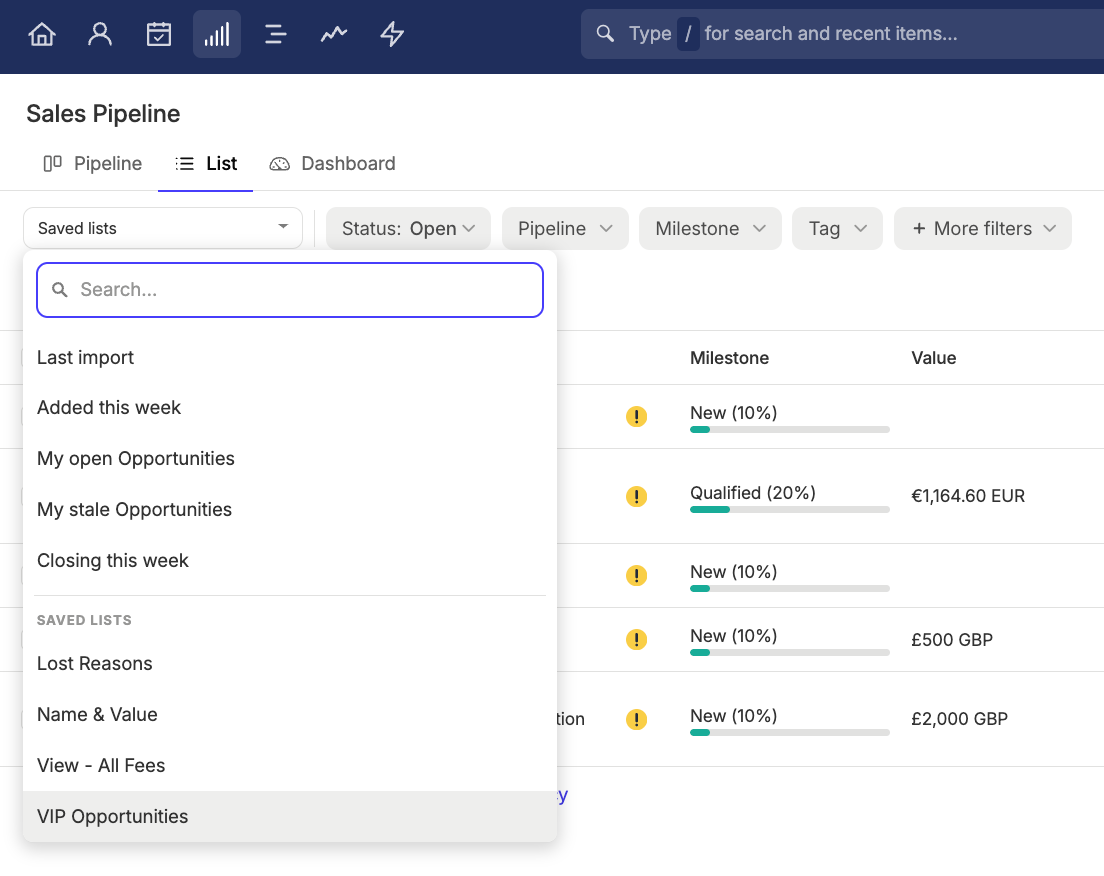Open the Calendar and tasks icon
The width and height of the screenshot is (1104, 876).
click(158, 34)
